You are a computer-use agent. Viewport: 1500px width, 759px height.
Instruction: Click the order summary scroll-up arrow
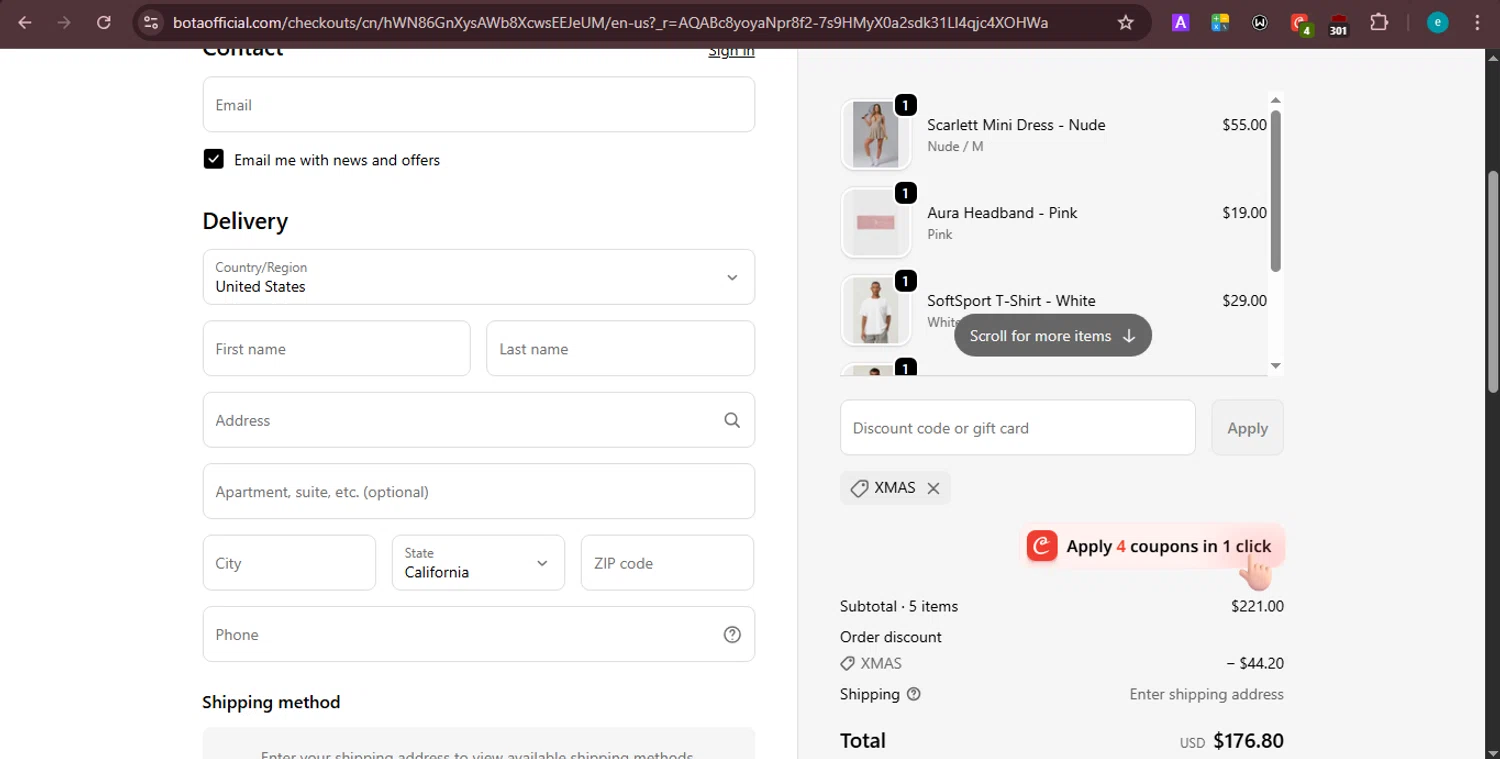pyautogui.click(x=1275, y=99)
